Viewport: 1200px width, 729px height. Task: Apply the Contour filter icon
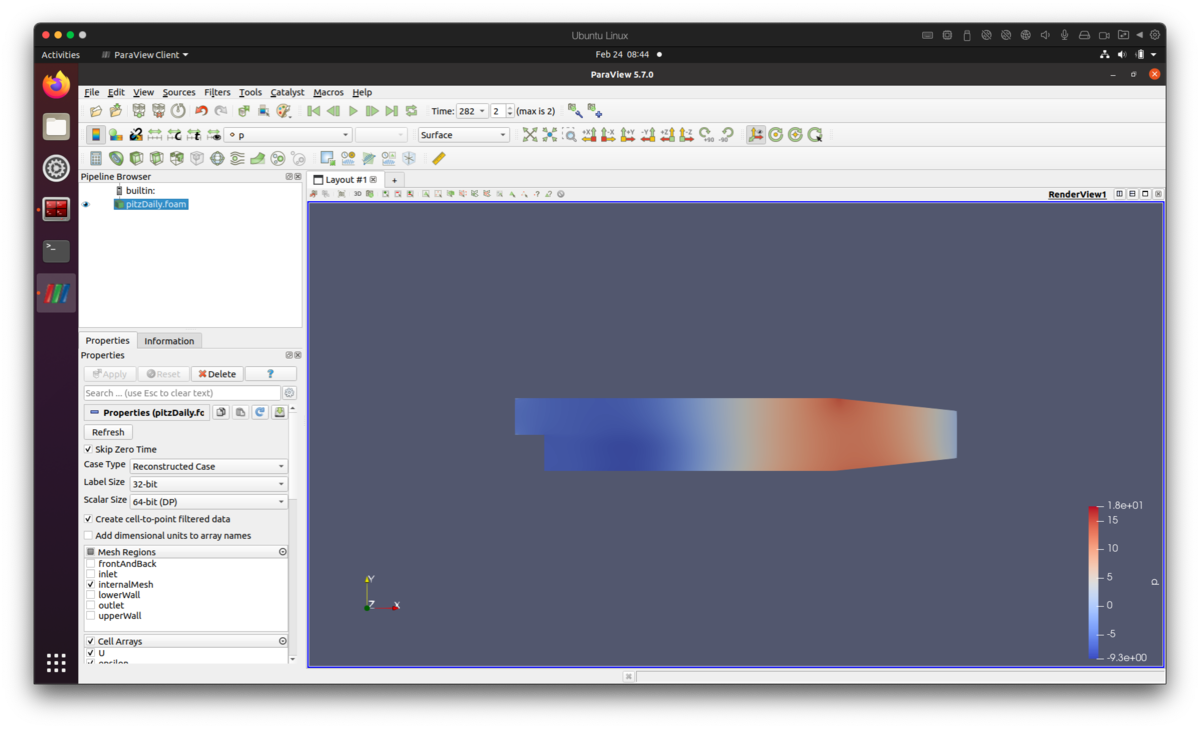coord(116,158)
